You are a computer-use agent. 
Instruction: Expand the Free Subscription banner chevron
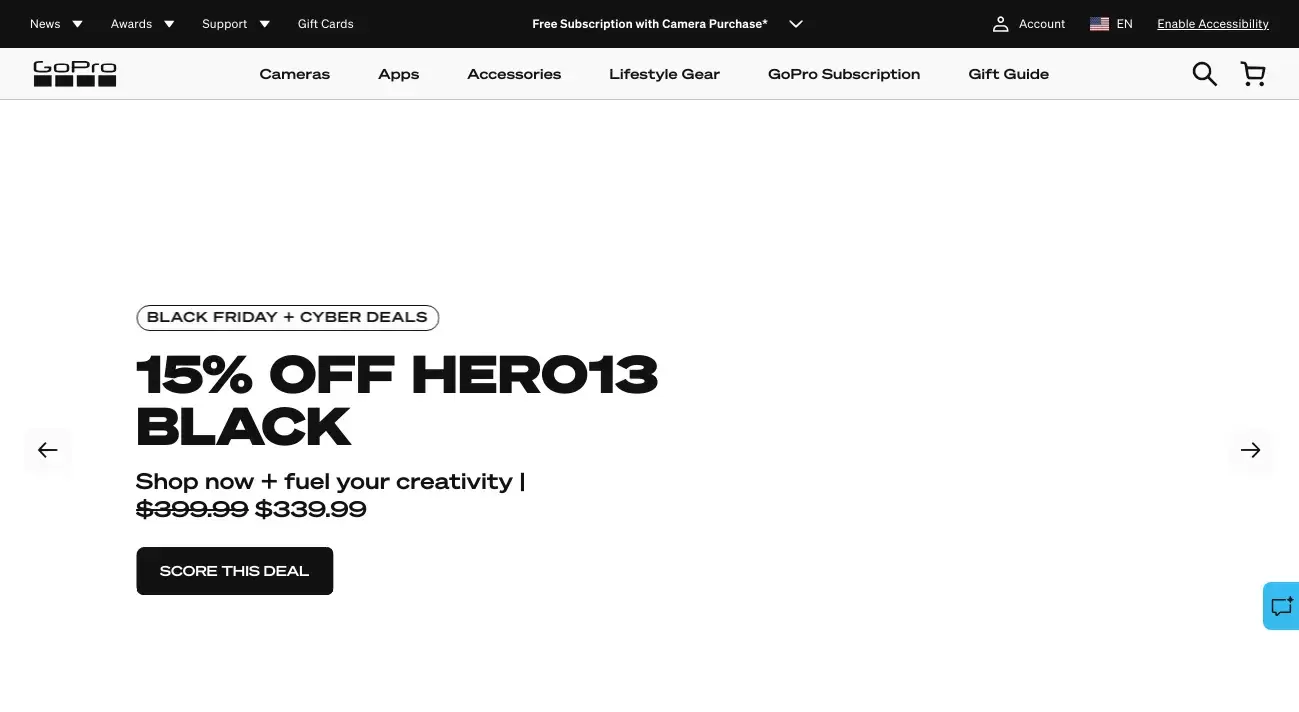pyautogui.click(x=796, y=24)
